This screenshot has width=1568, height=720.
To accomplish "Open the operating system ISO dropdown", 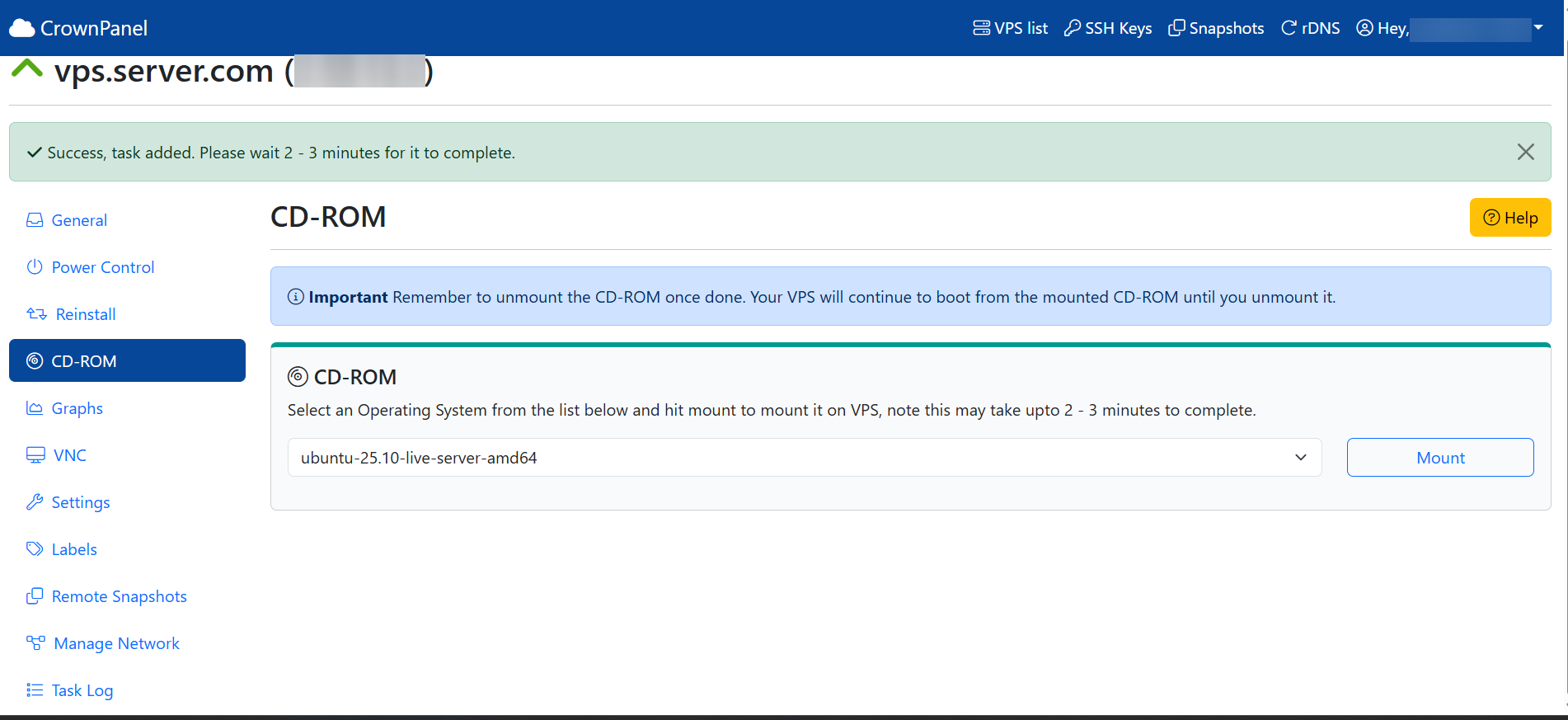I will click(x=804, y=458).
